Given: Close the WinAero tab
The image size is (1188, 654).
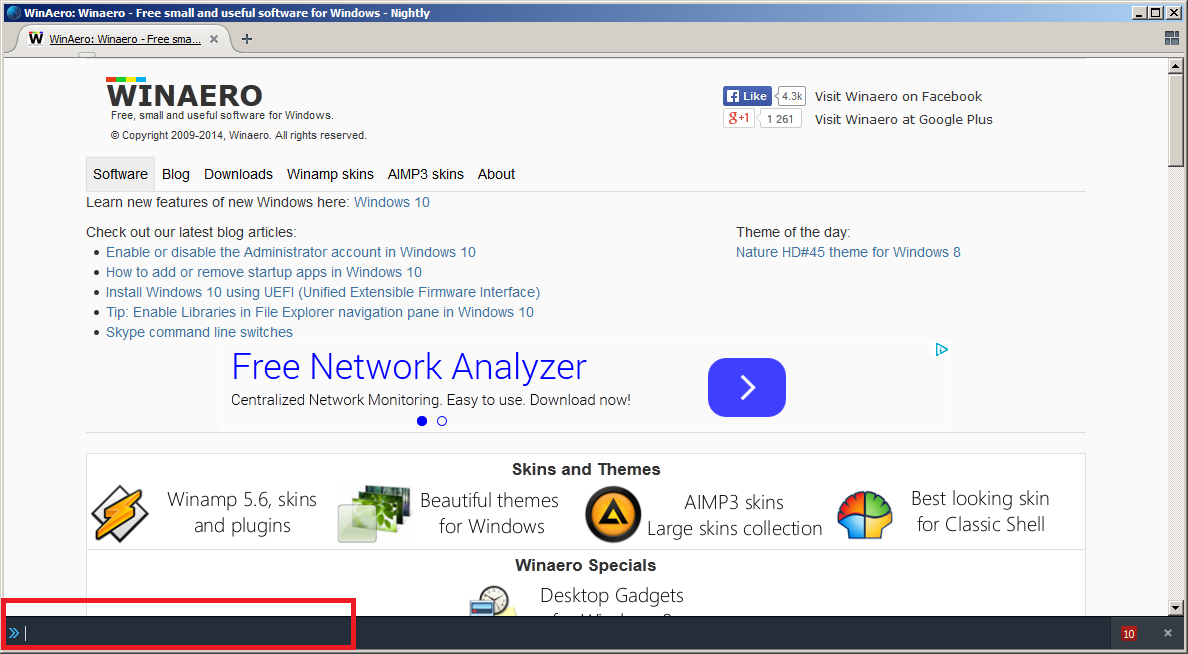Looking at the screenshot, I should coord(214,39).
